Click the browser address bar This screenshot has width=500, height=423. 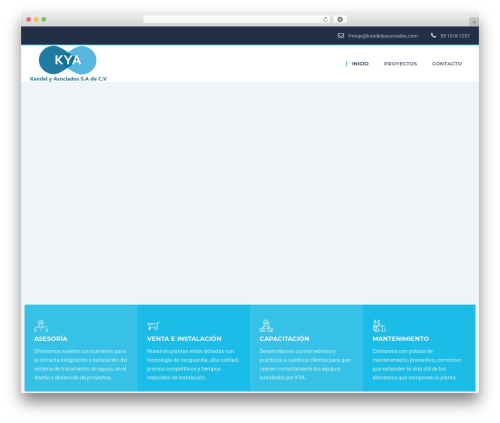(237, 20)
